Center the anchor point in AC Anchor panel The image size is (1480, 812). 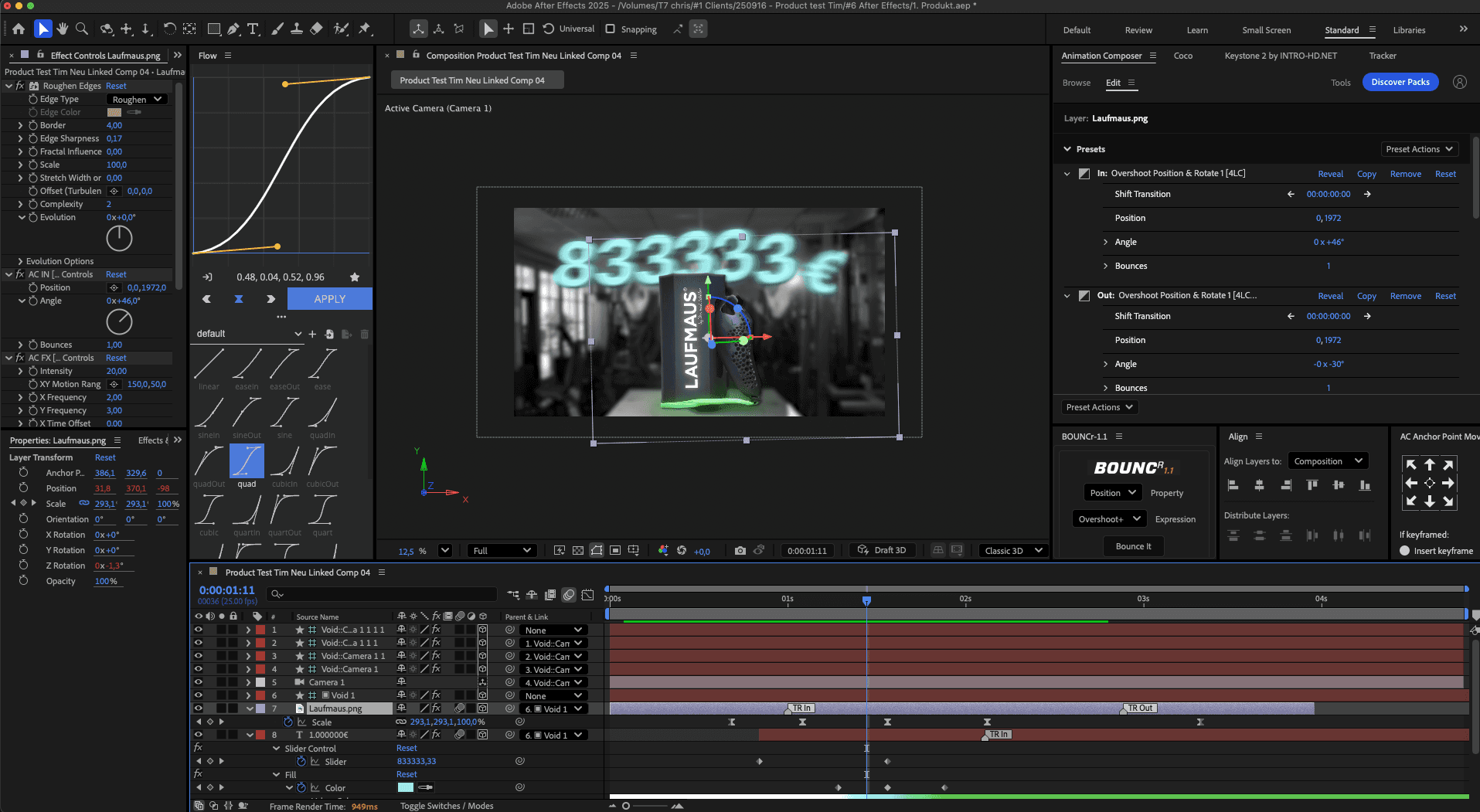[1430, 483]
